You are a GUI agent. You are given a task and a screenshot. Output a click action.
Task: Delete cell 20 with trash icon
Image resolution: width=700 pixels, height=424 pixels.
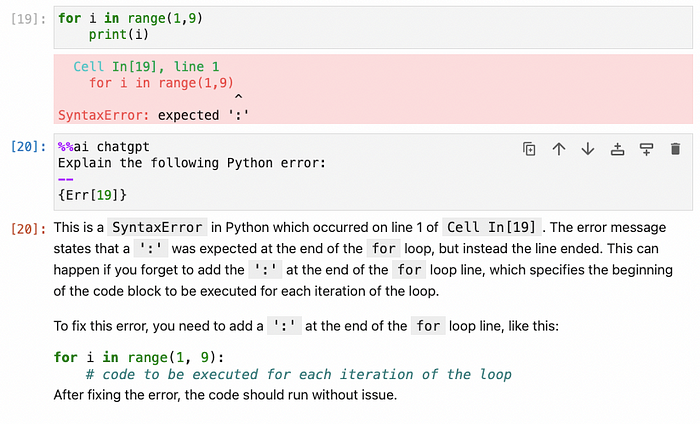(675, 149)
